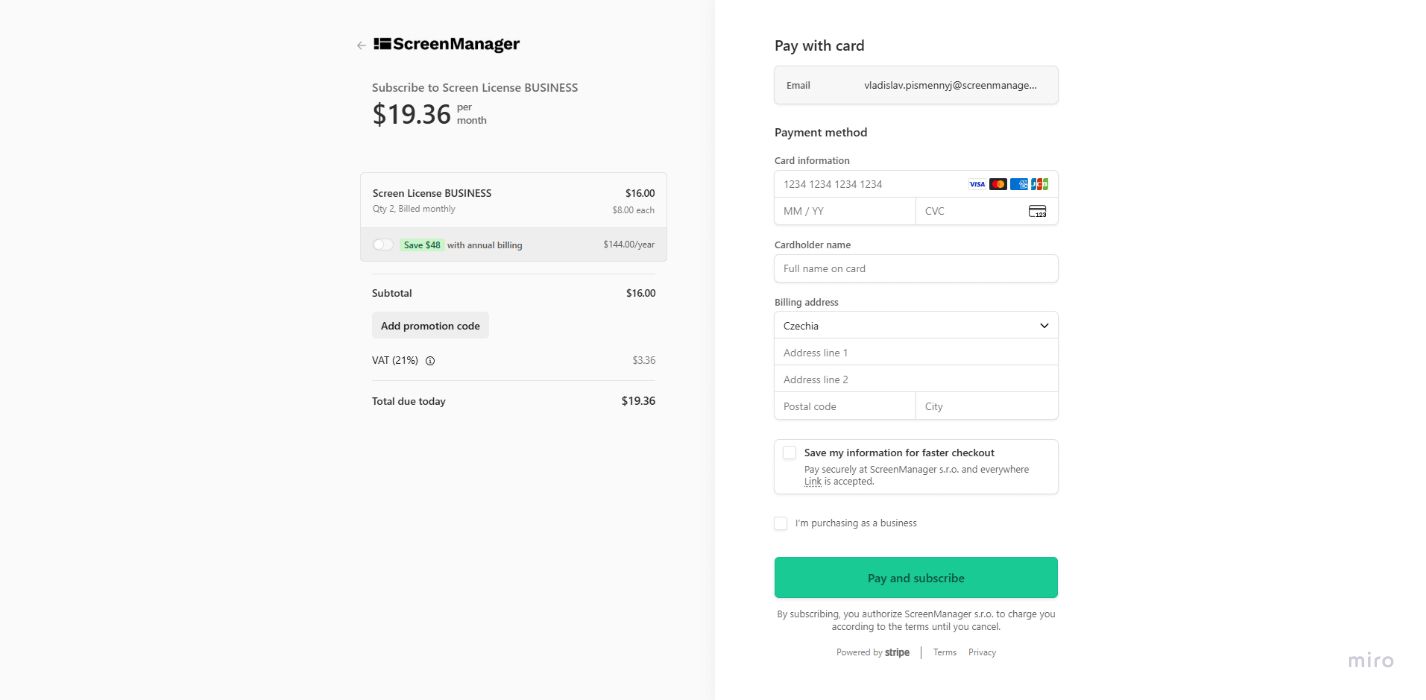Toggle the annual billing switch

point(383,245)
